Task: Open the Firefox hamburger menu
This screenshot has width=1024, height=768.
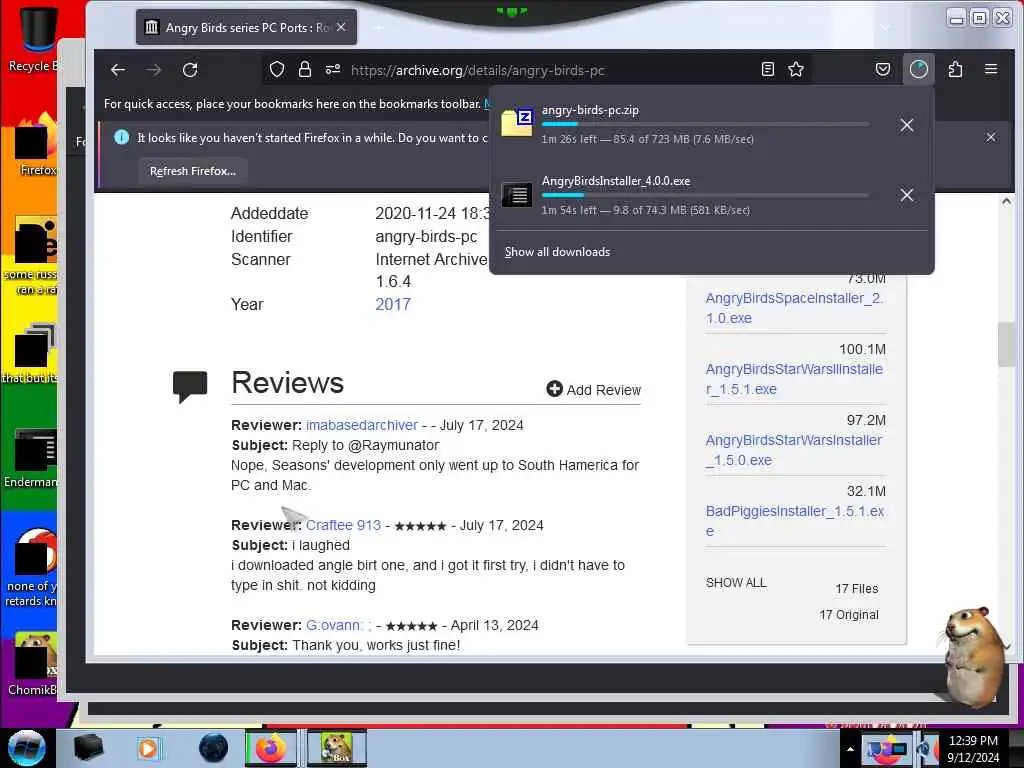Action: [x=991, y=69]
